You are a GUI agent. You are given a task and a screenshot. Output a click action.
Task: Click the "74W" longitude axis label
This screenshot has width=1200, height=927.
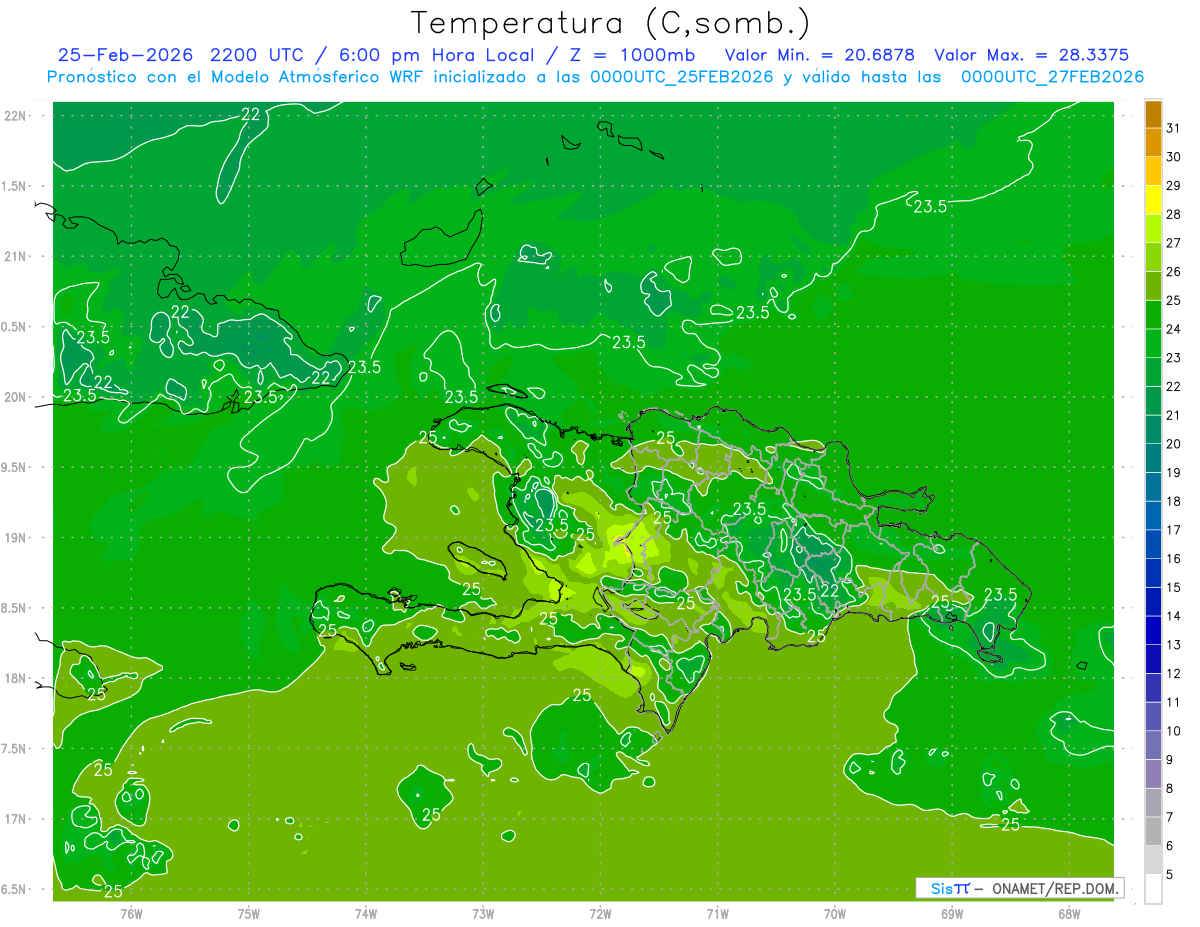(365, 913)
